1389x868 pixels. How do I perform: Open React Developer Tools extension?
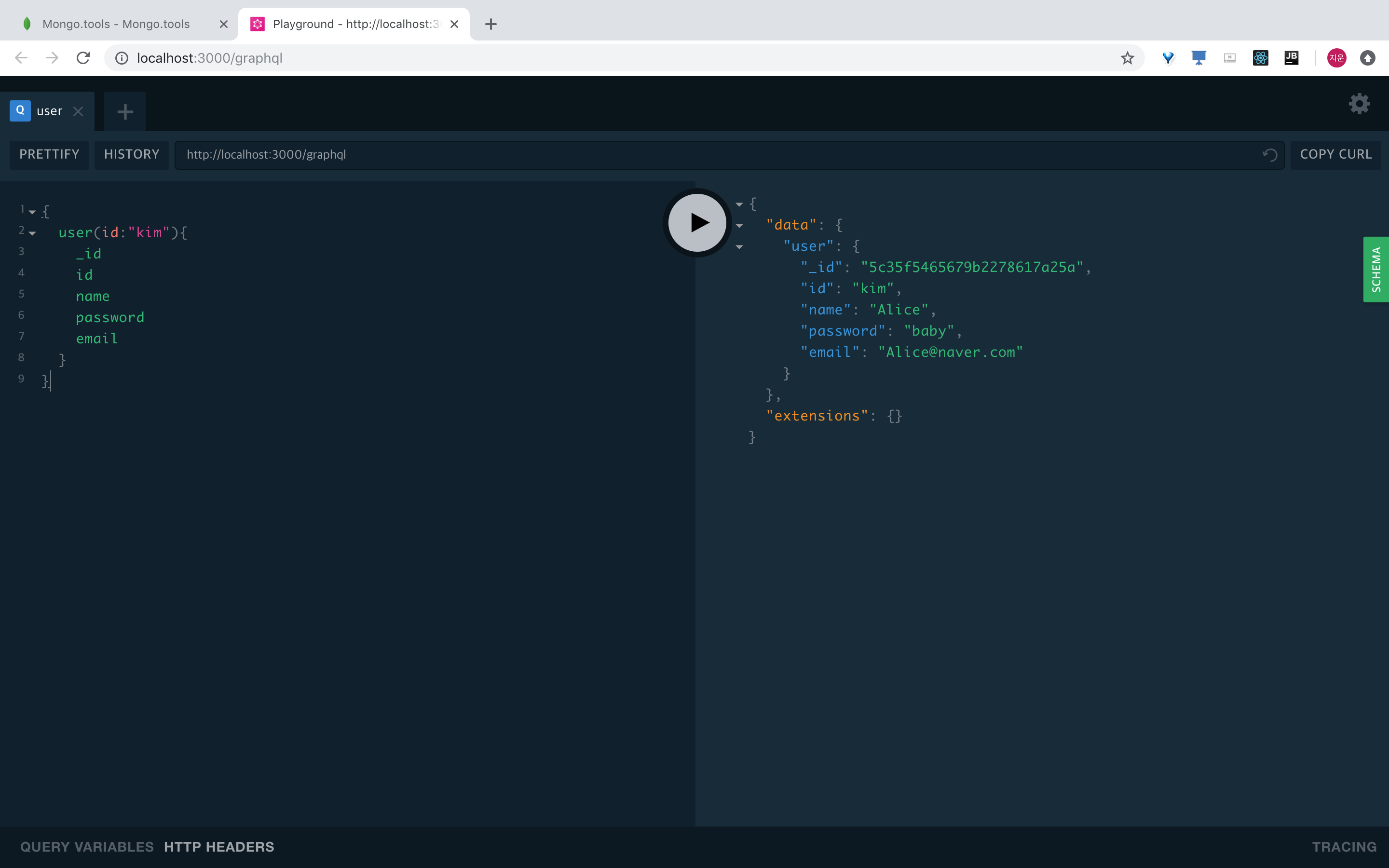tap(1260, 58)
